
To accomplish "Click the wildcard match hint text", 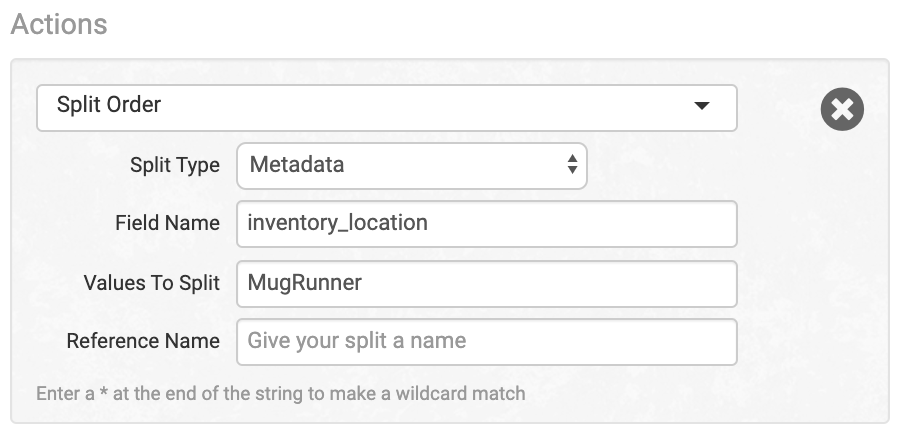I will (280, 393).
